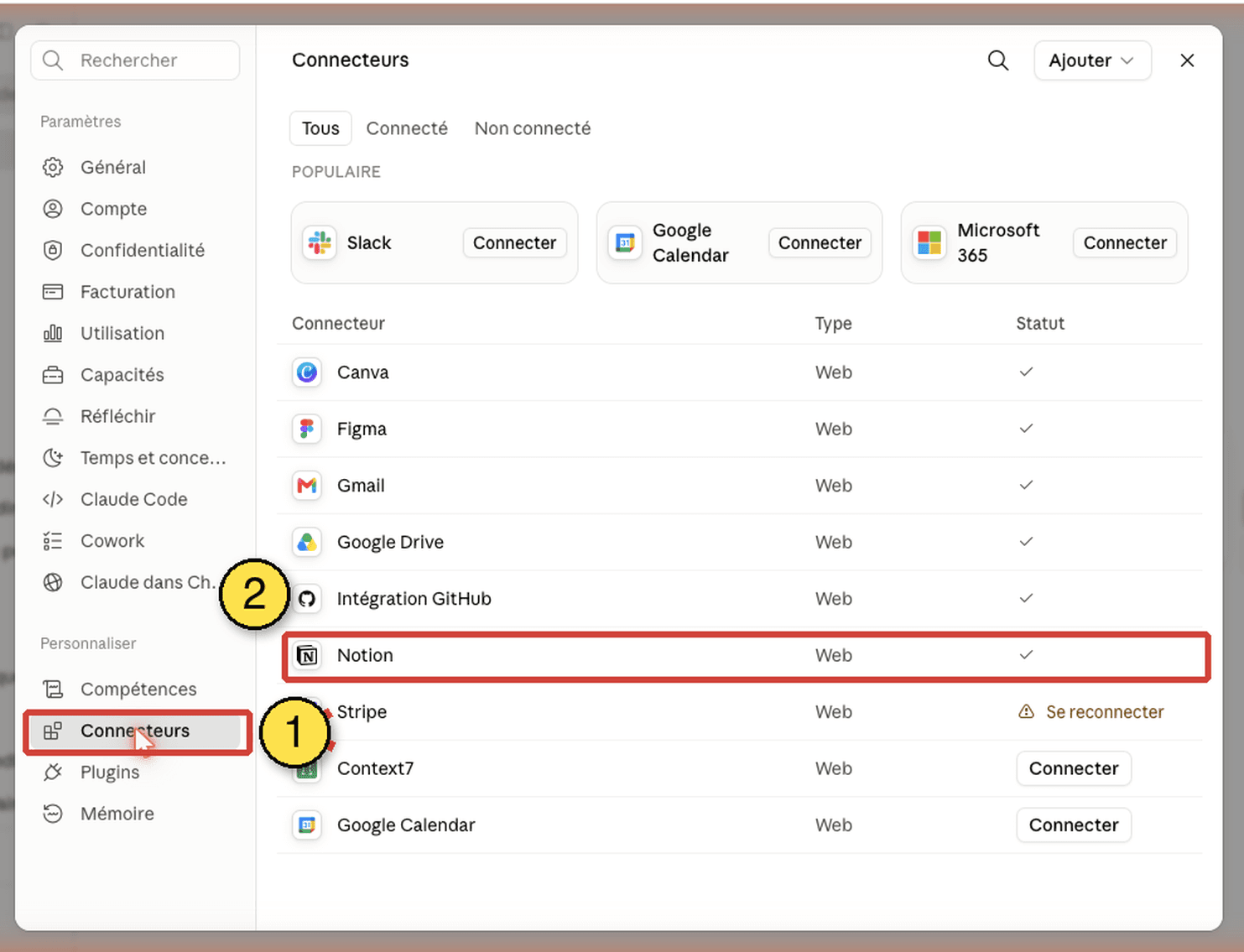The width and height of the screenshot is (1244, 952).
Task: Switch to the Non connecté tab
Action: click(533, 128)
